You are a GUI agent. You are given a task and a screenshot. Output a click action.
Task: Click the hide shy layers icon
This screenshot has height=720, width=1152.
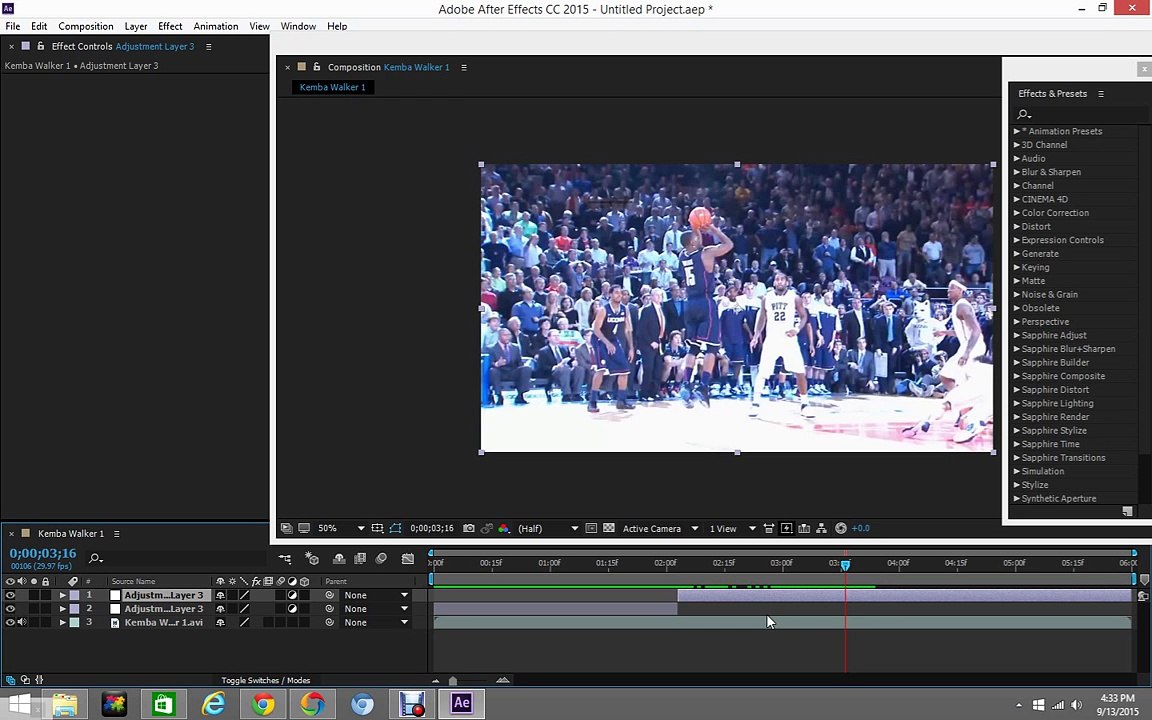pyautogui.click(x=339, y=558)
